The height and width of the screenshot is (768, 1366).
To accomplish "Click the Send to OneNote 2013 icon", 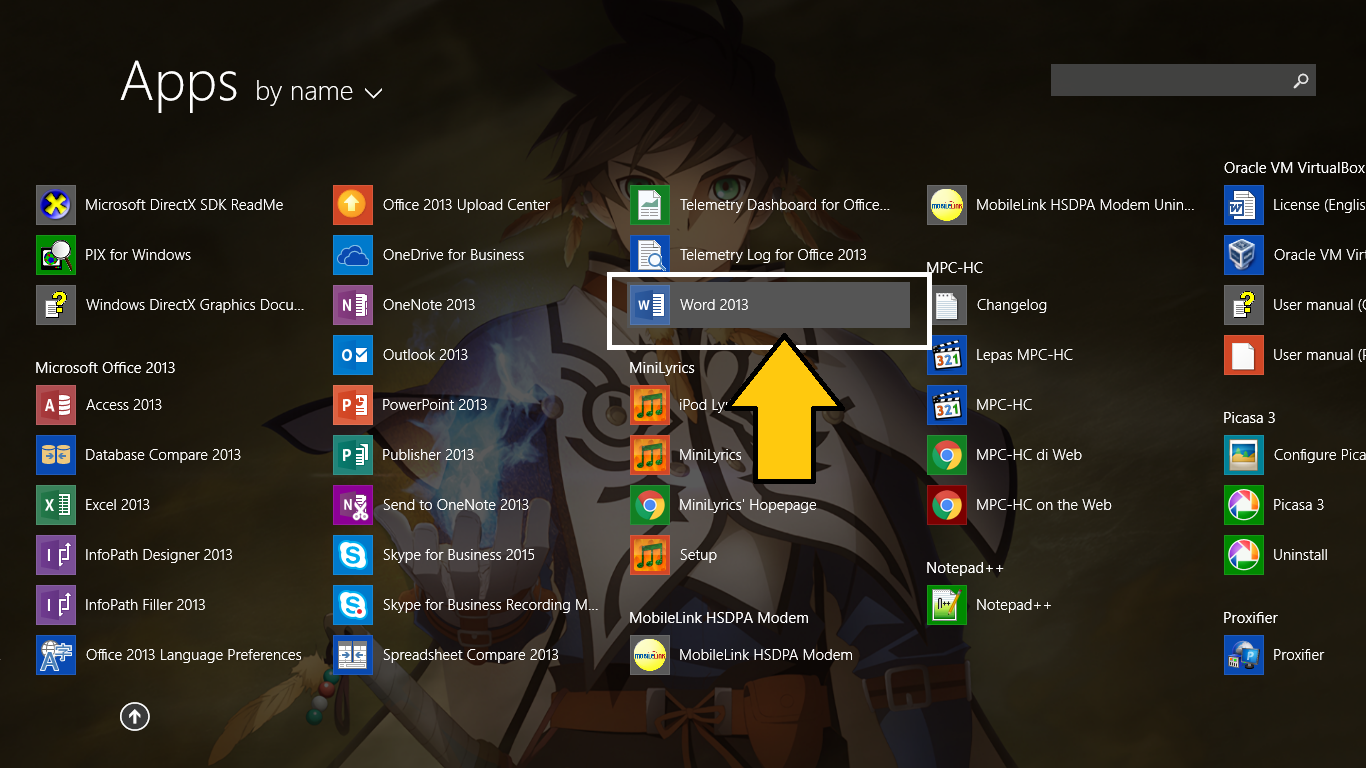I will (353, 505).
